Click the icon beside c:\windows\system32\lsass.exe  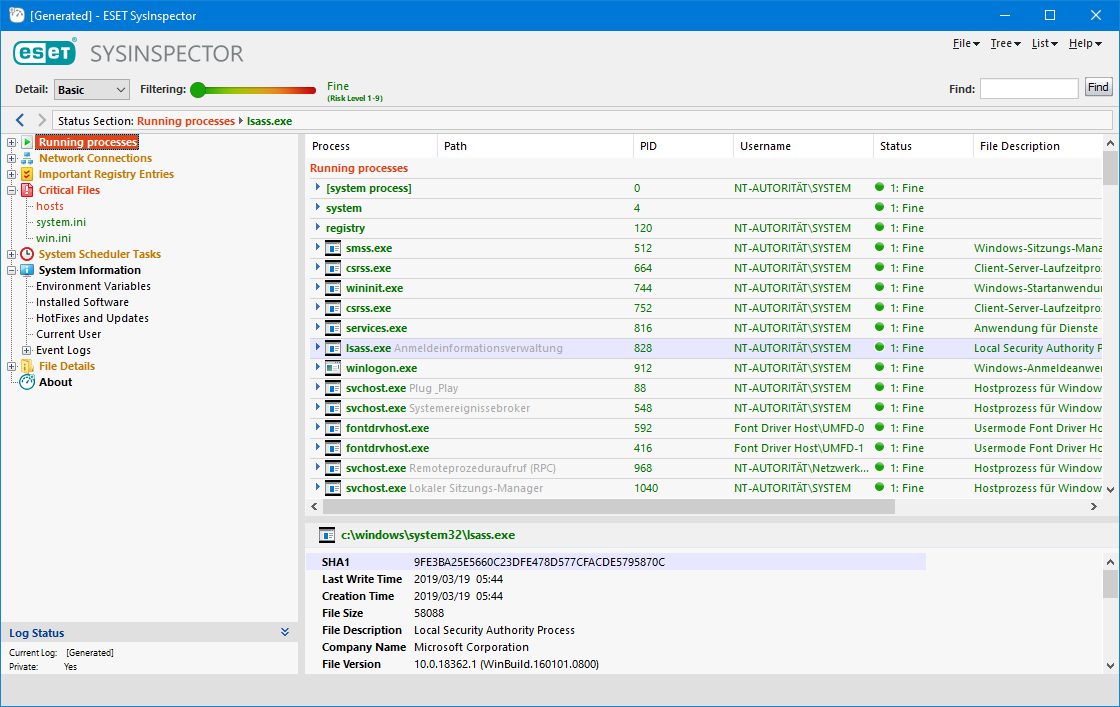(327, 535)
